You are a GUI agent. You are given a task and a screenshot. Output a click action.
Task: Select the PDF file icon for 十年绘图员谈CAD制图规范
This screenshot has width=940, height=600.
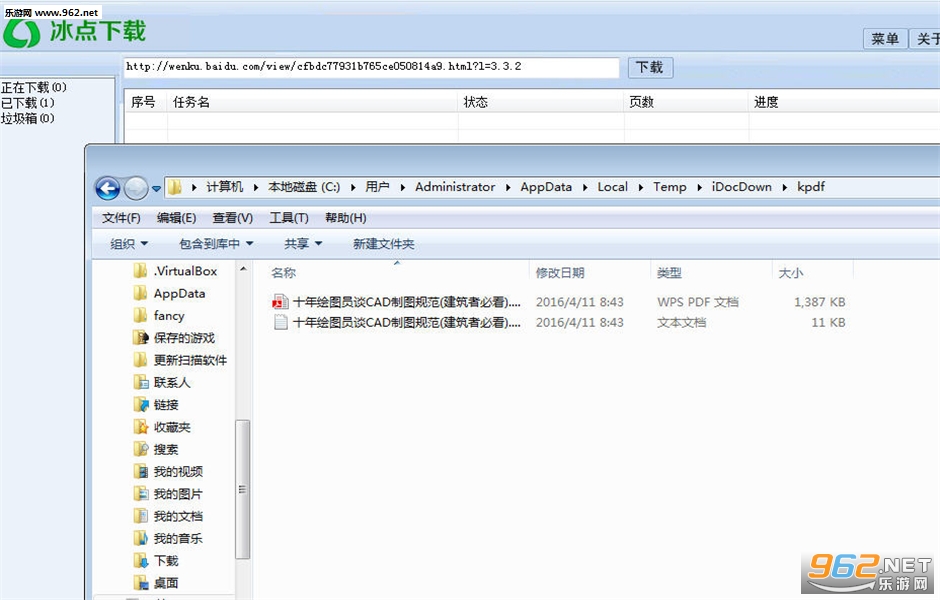[280, 301]
